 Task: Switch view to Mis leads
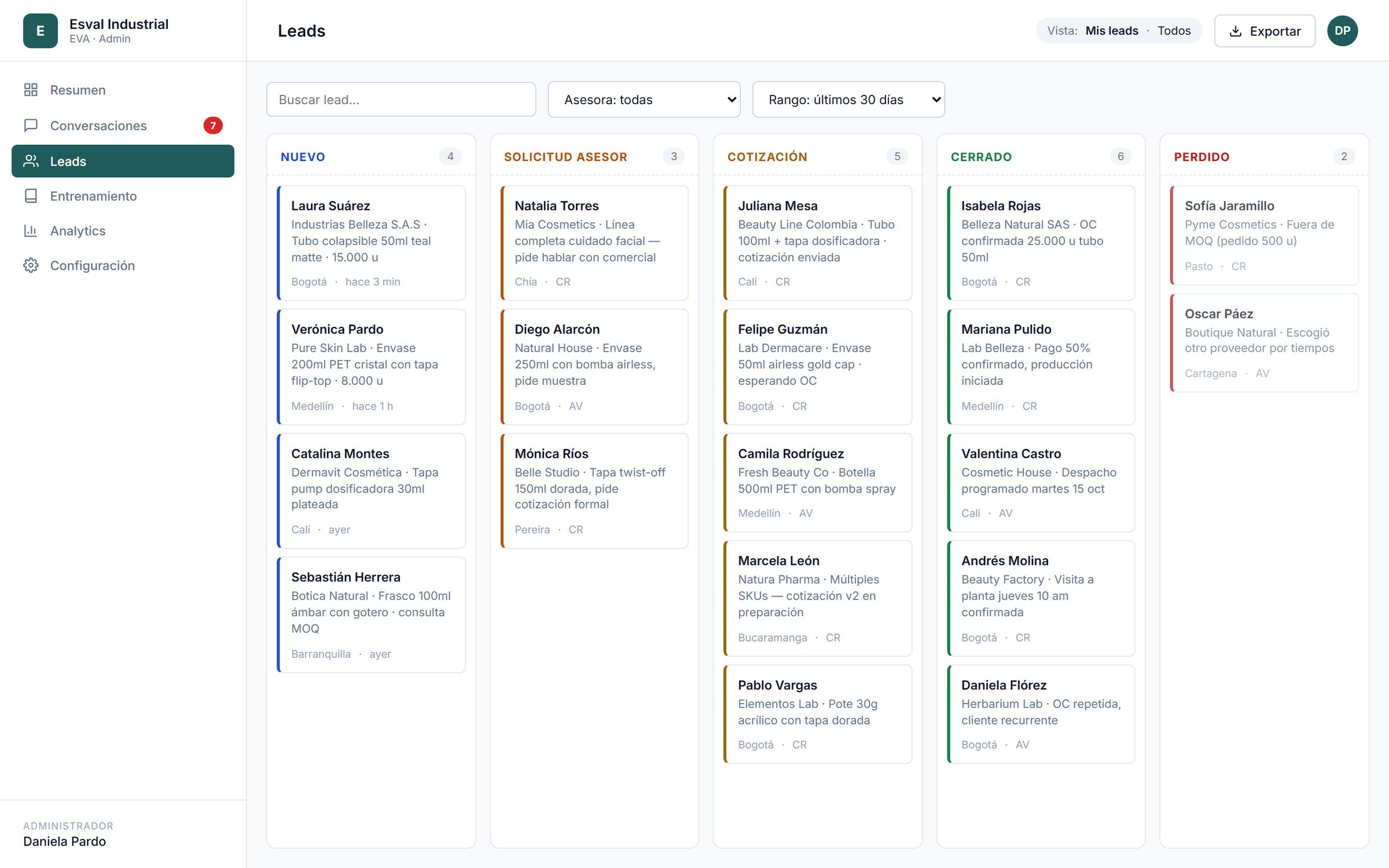click(x=1111, y=31)
